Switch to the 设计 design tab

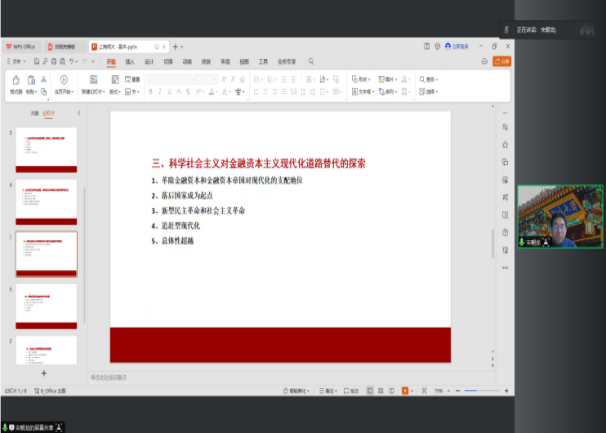149,61
